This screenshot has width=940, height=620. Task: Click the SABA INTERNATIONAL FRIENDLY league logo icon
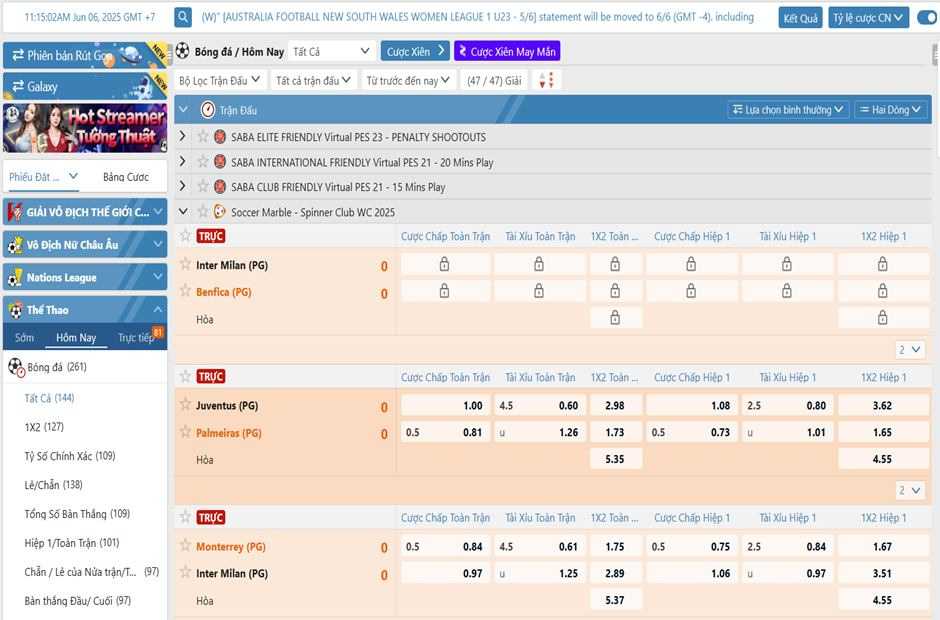click(x=220, y=162)
